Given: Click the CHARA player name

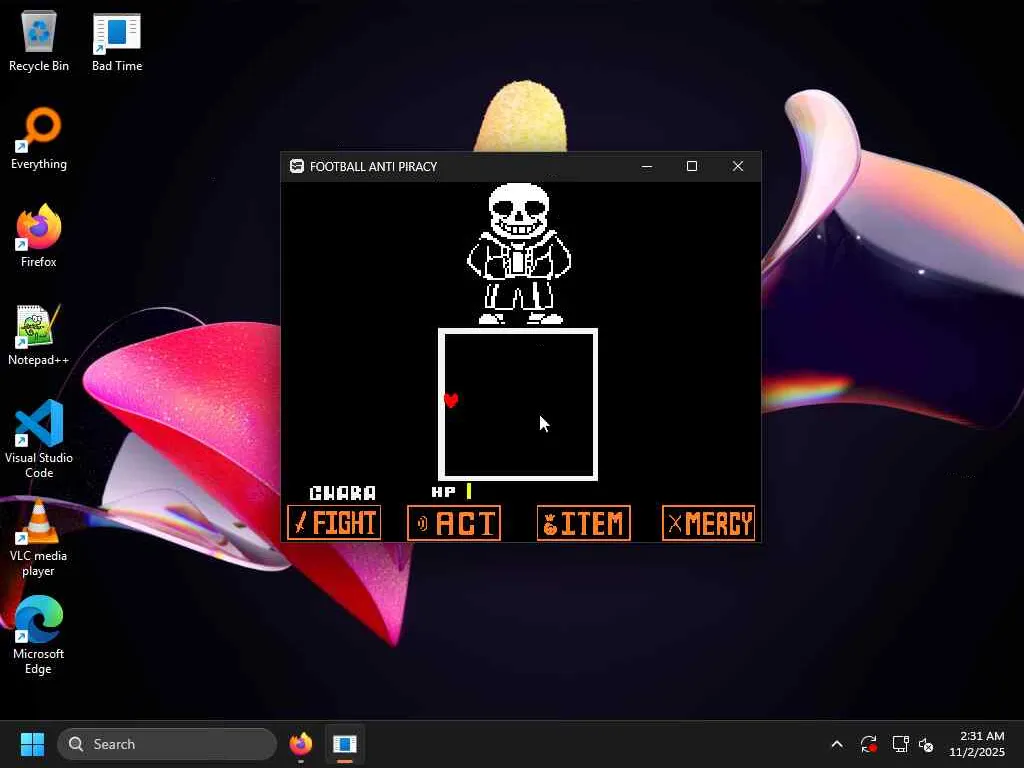Looking at the screenshot, I should tap(342, 492).
